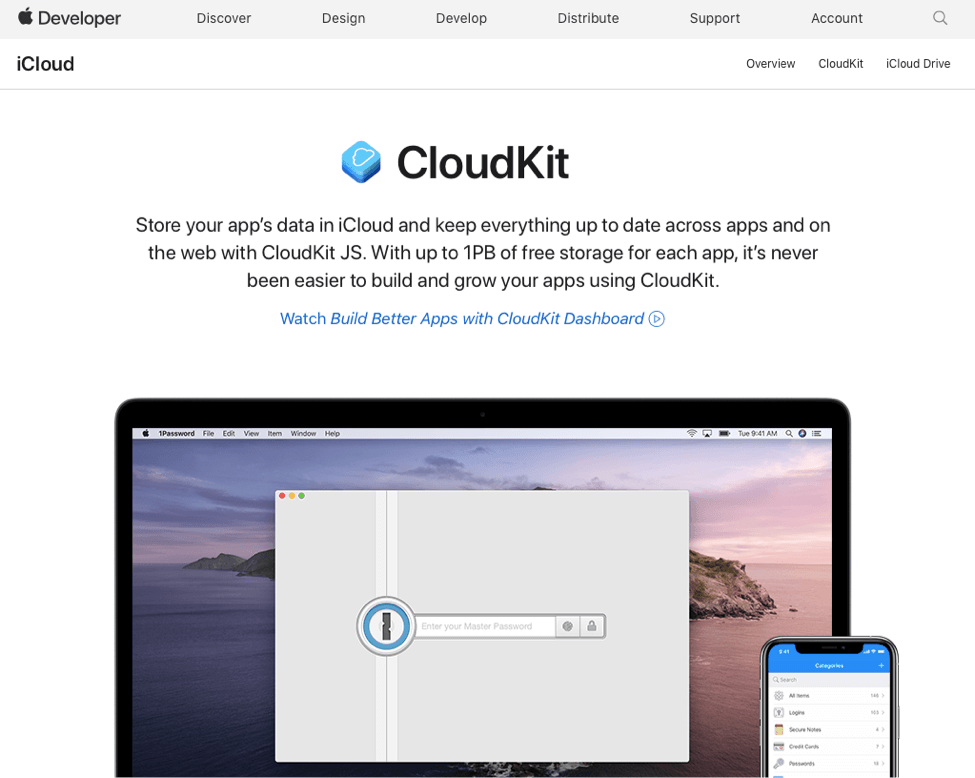975x778 pixels.
Task: Go to the Support section
Action: (714, 19)
